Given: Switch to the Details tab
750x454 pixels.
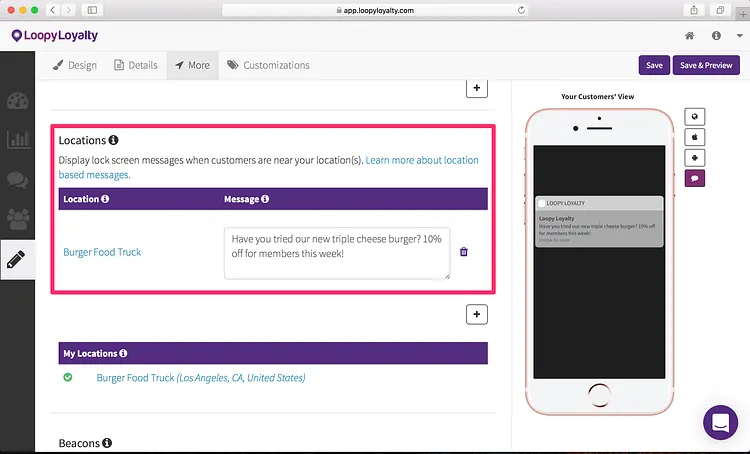Looking at the screenshot, I should tap(136, 65).
